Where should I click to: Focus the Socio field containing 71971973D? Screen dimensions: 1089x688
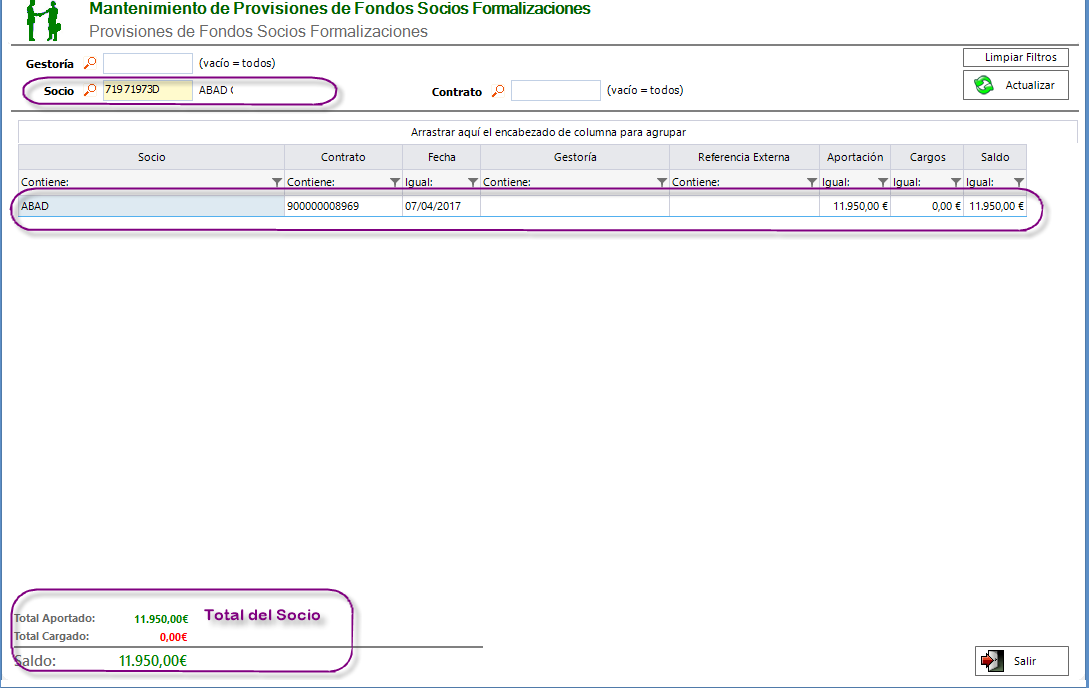point(148,90)
